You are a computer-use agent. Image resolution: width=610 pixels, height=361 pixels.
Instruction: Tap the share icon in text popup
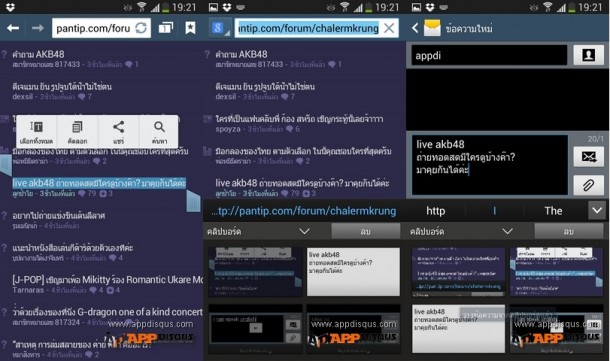[118, 132]
